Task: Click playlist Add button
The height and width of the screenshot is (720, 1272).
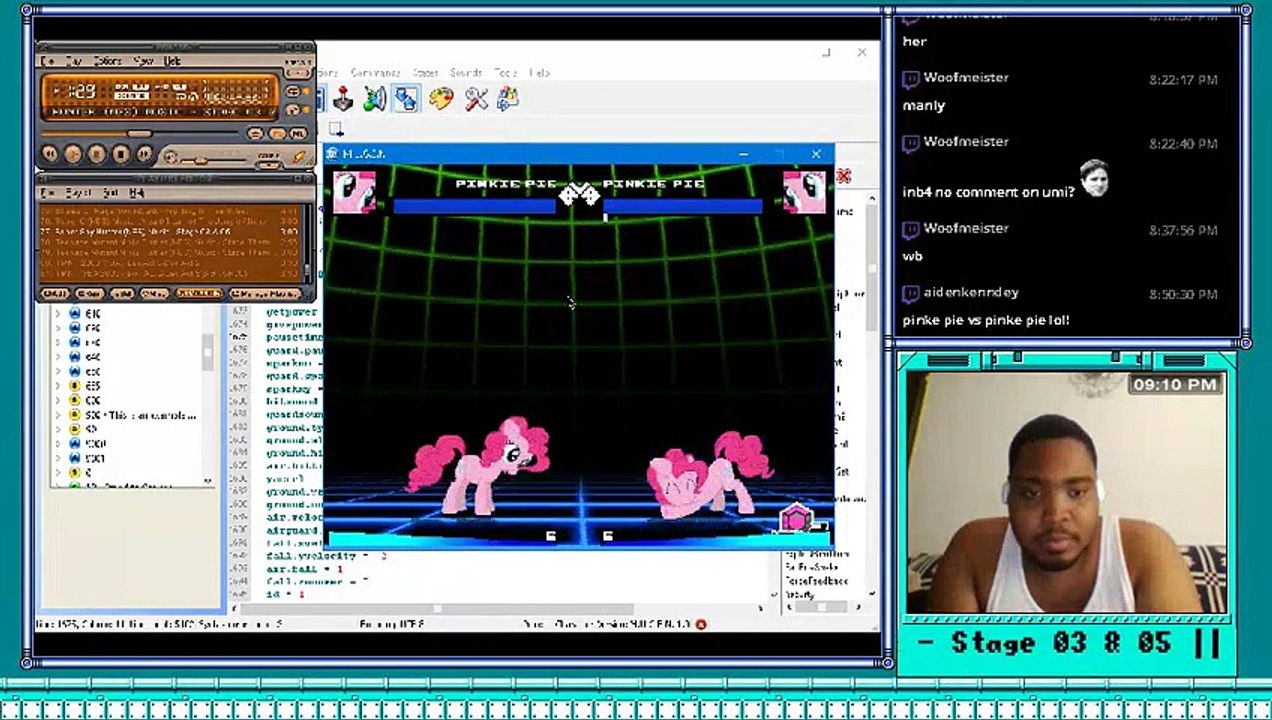Action: coord(55,294)
